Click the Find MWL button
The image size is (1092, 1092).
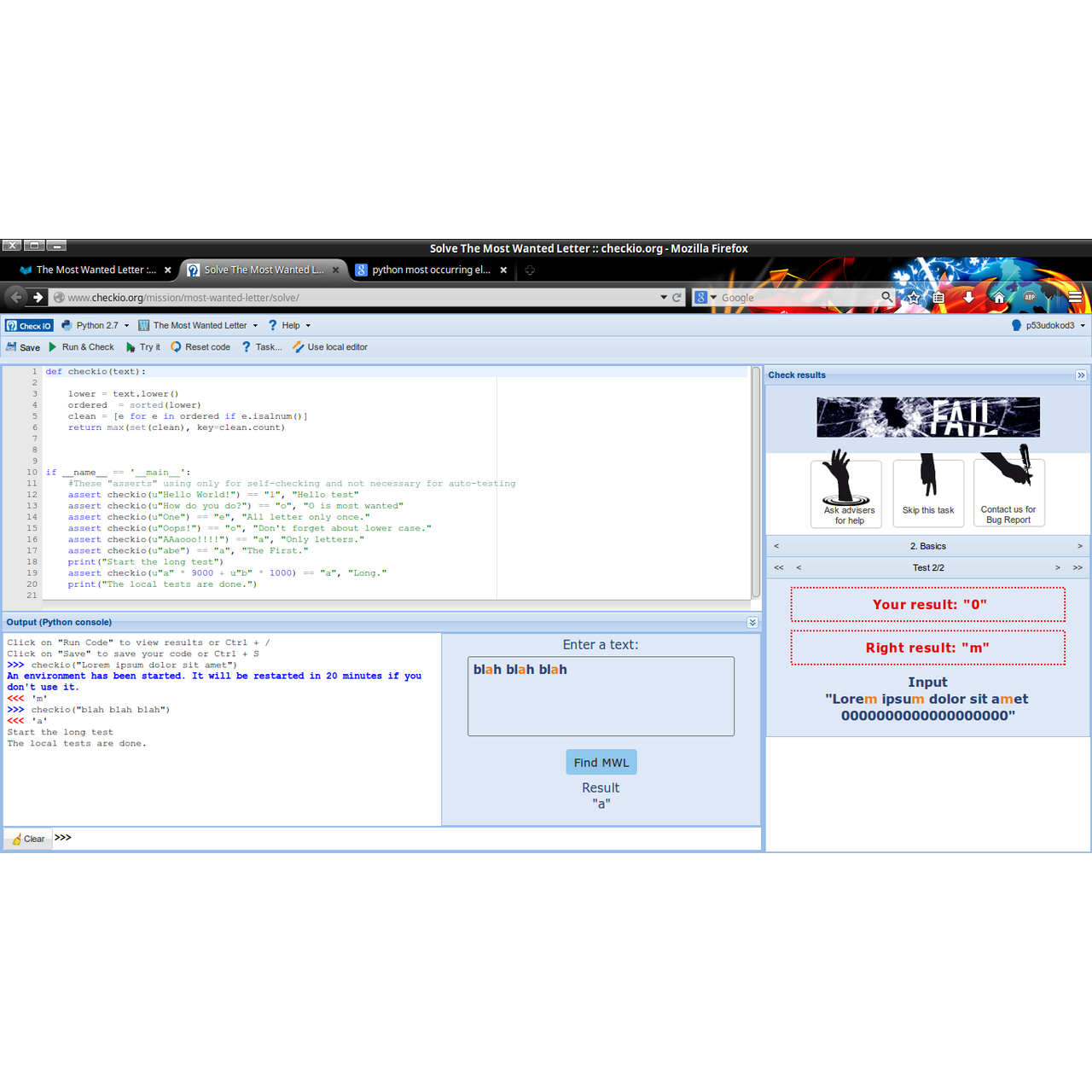point(601,763)
